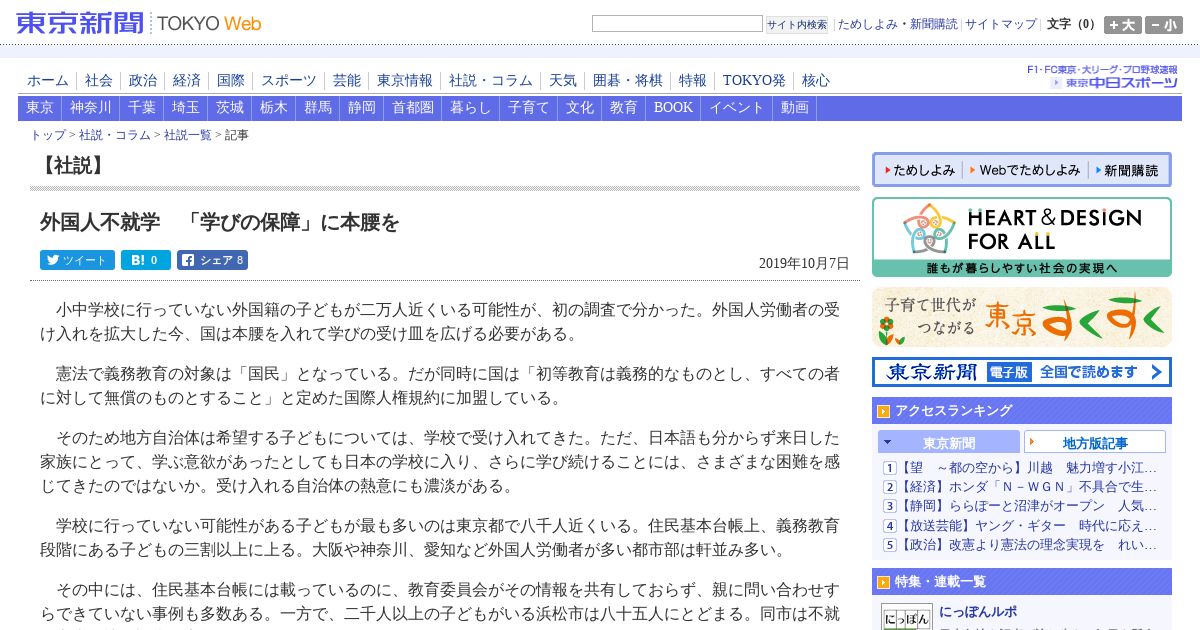Switch ranking to the 地方版記事 tab
The width and height of the screenshot is (1200, 630).
coord(1095,443)
